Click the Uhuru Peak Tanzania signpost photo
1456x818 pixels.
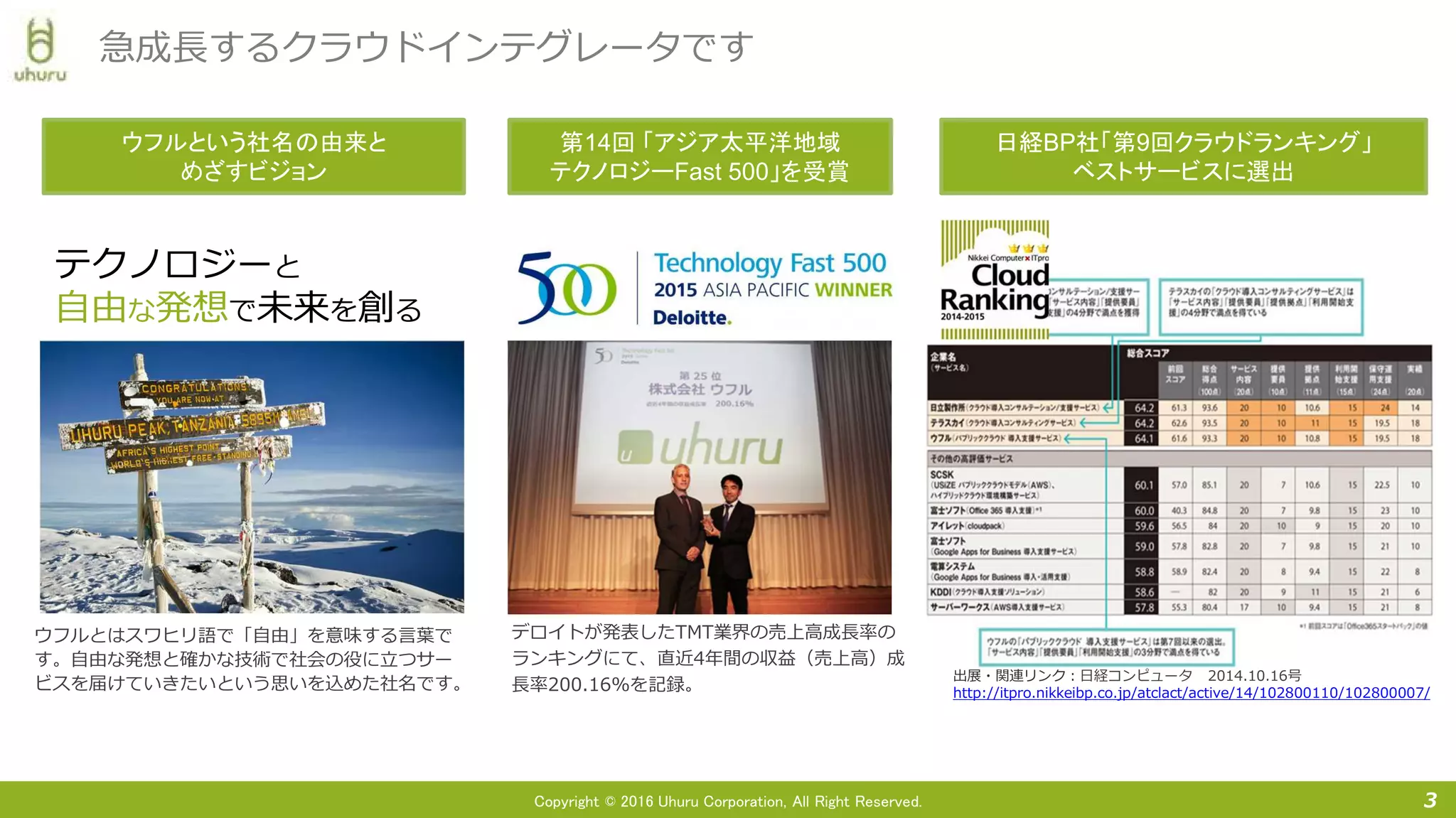point(252,477)
